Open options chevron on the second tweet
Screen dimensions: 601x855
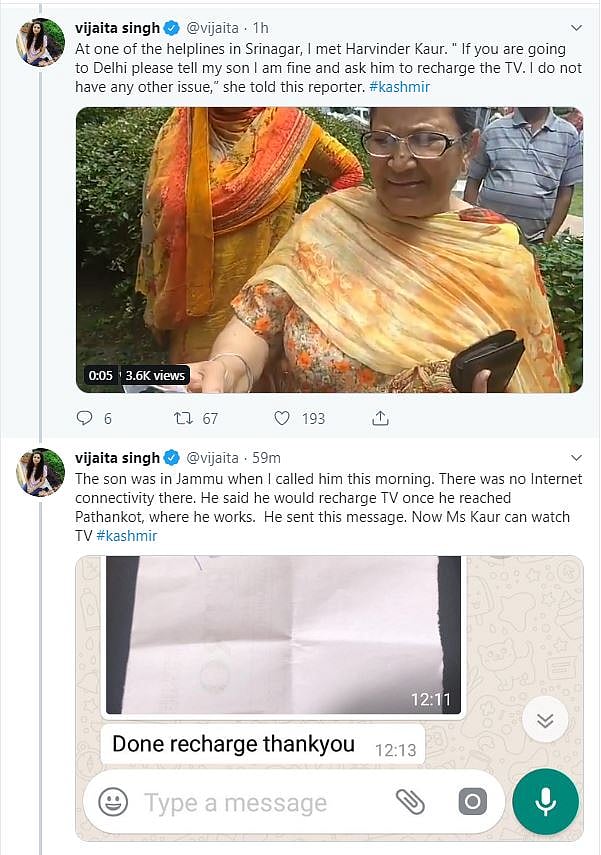576,456
